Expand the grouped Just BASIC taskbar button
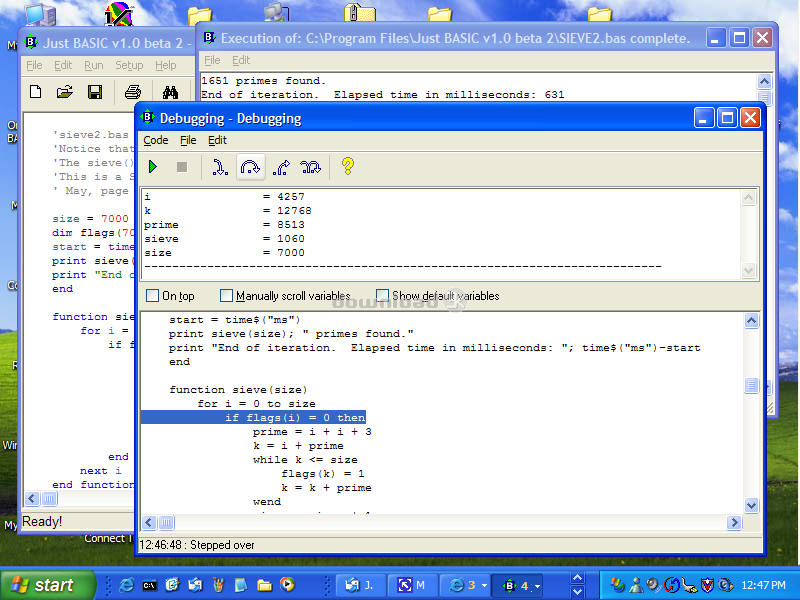The image size is (800, 600). click(x=522, y=585)
